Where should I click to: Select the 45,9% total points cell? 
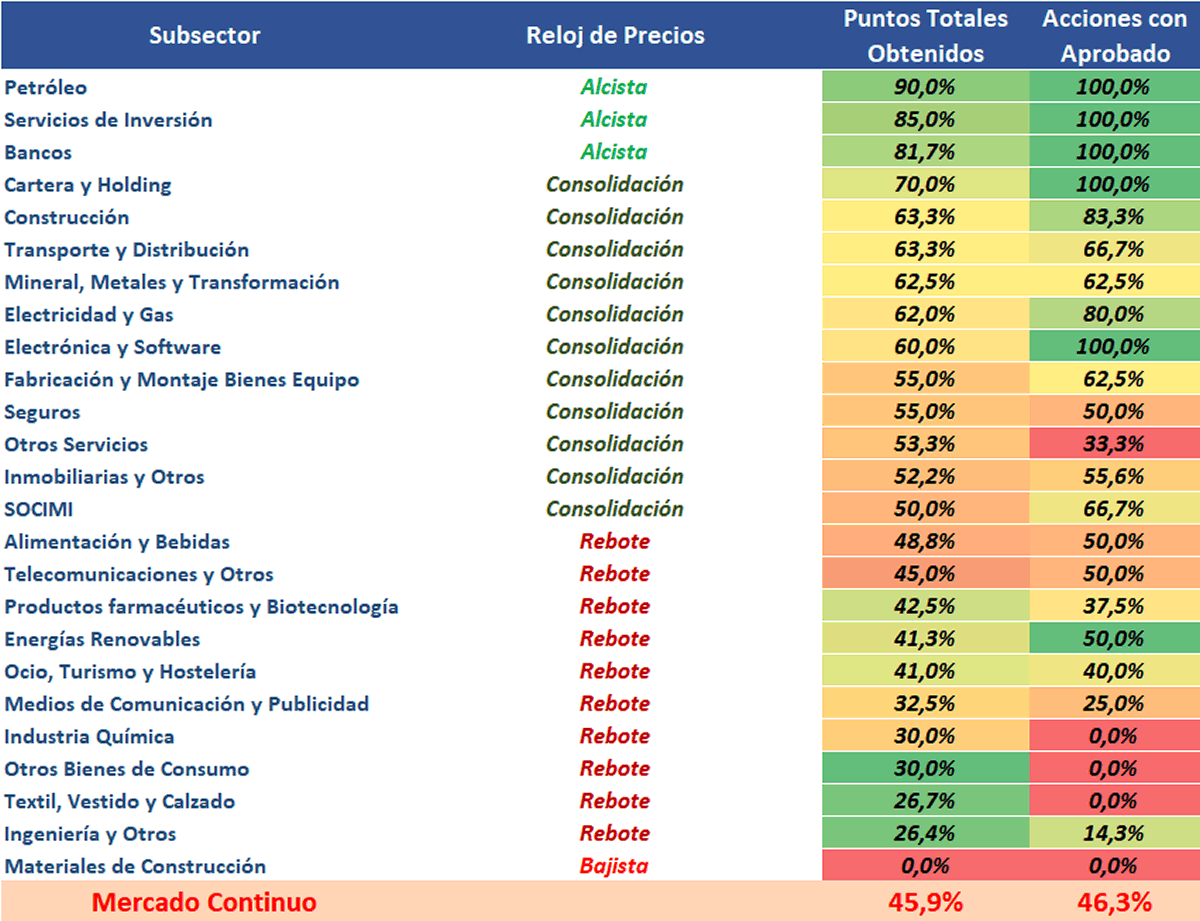tap(925, 902)
